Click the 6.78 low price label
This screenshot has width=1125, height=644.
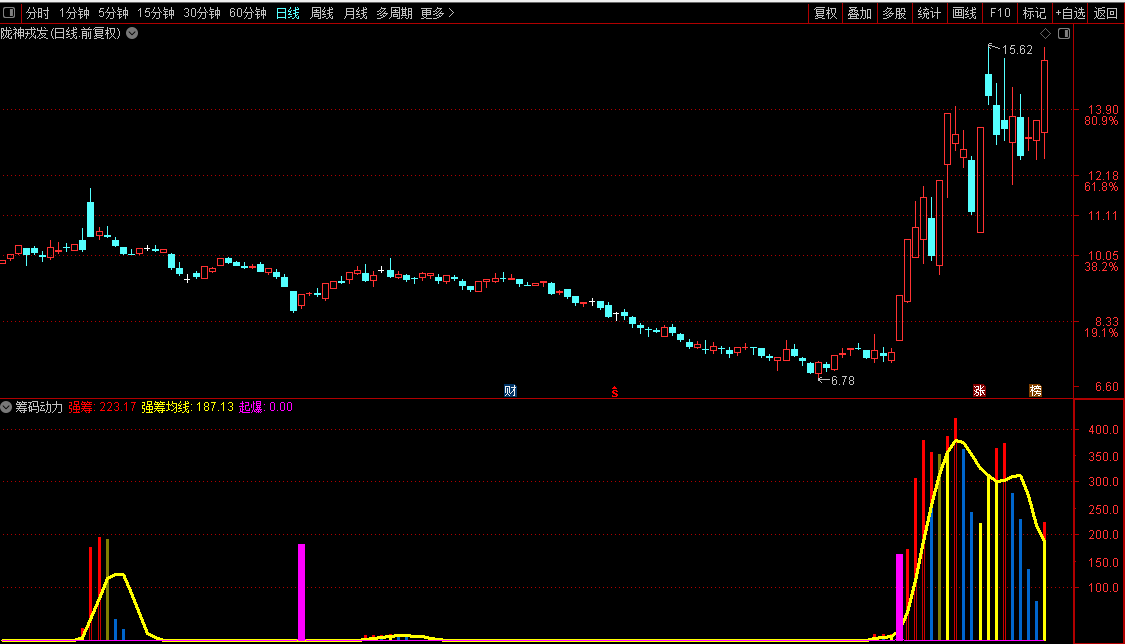[x=842, y=381]
